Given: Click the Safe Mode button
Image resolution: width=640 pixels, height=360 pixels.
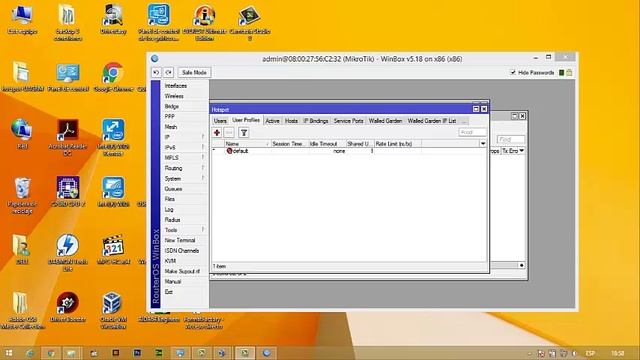Looking at the screenshot, I should [x=194, y=73].
